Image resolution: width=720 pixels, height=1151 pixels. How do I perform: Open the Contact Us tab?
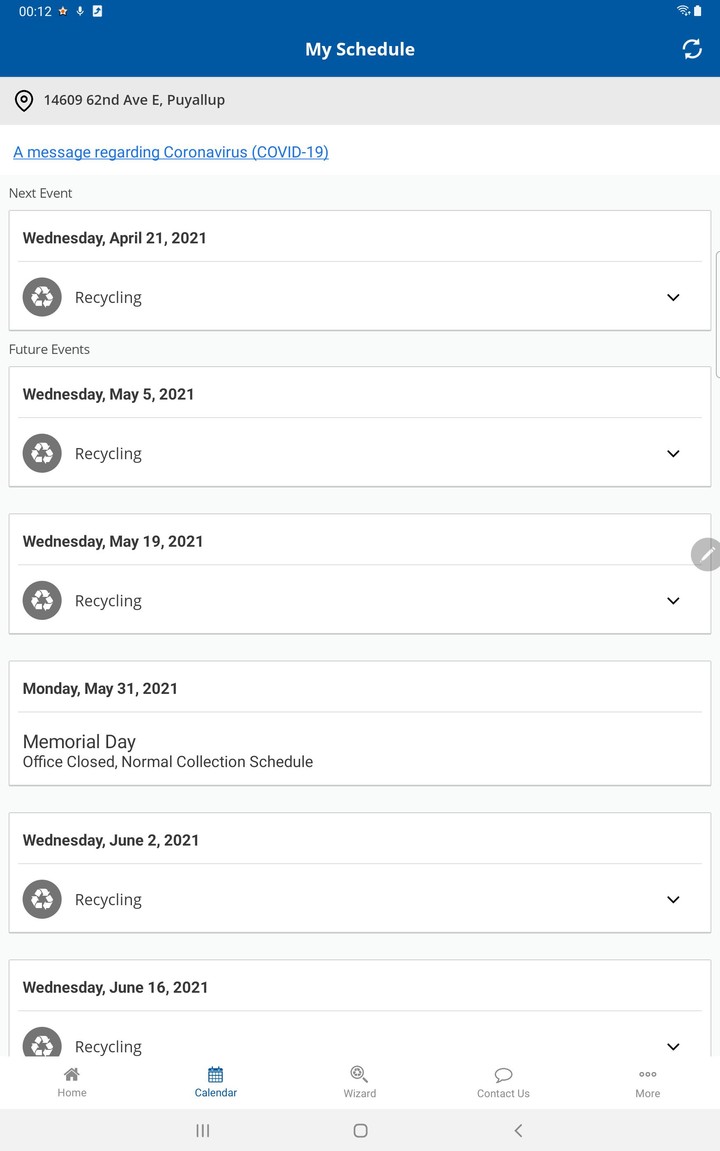coord(503,1082)
